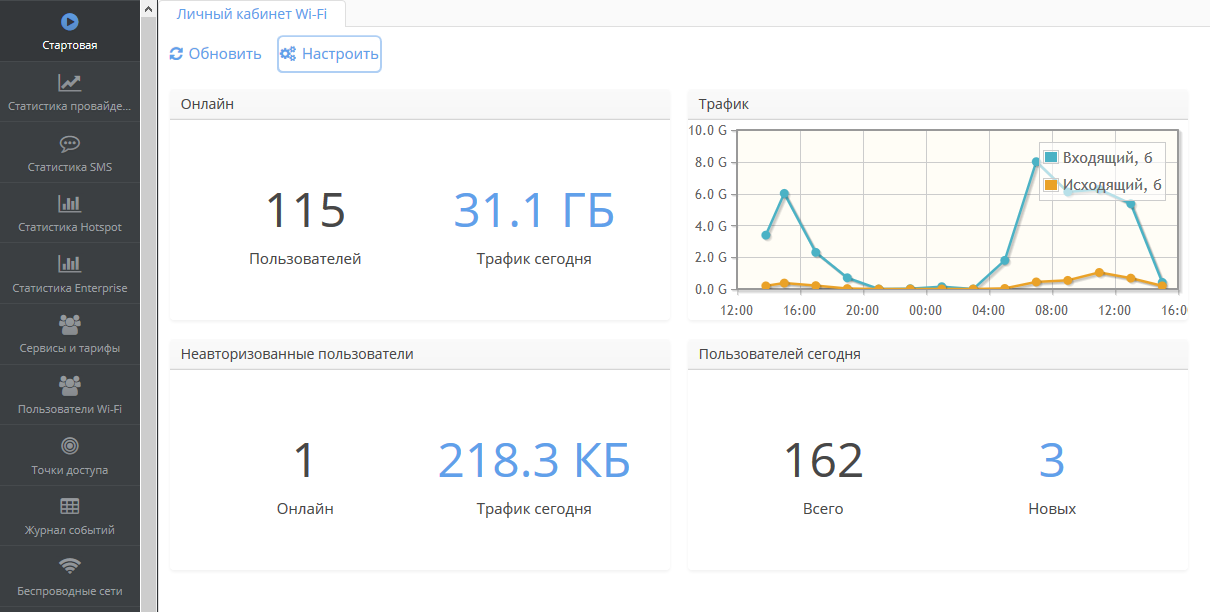The image size is (1210, 612).
Task: Click the sidebar vertical scrollbar
Action: [x=148, y=300]
